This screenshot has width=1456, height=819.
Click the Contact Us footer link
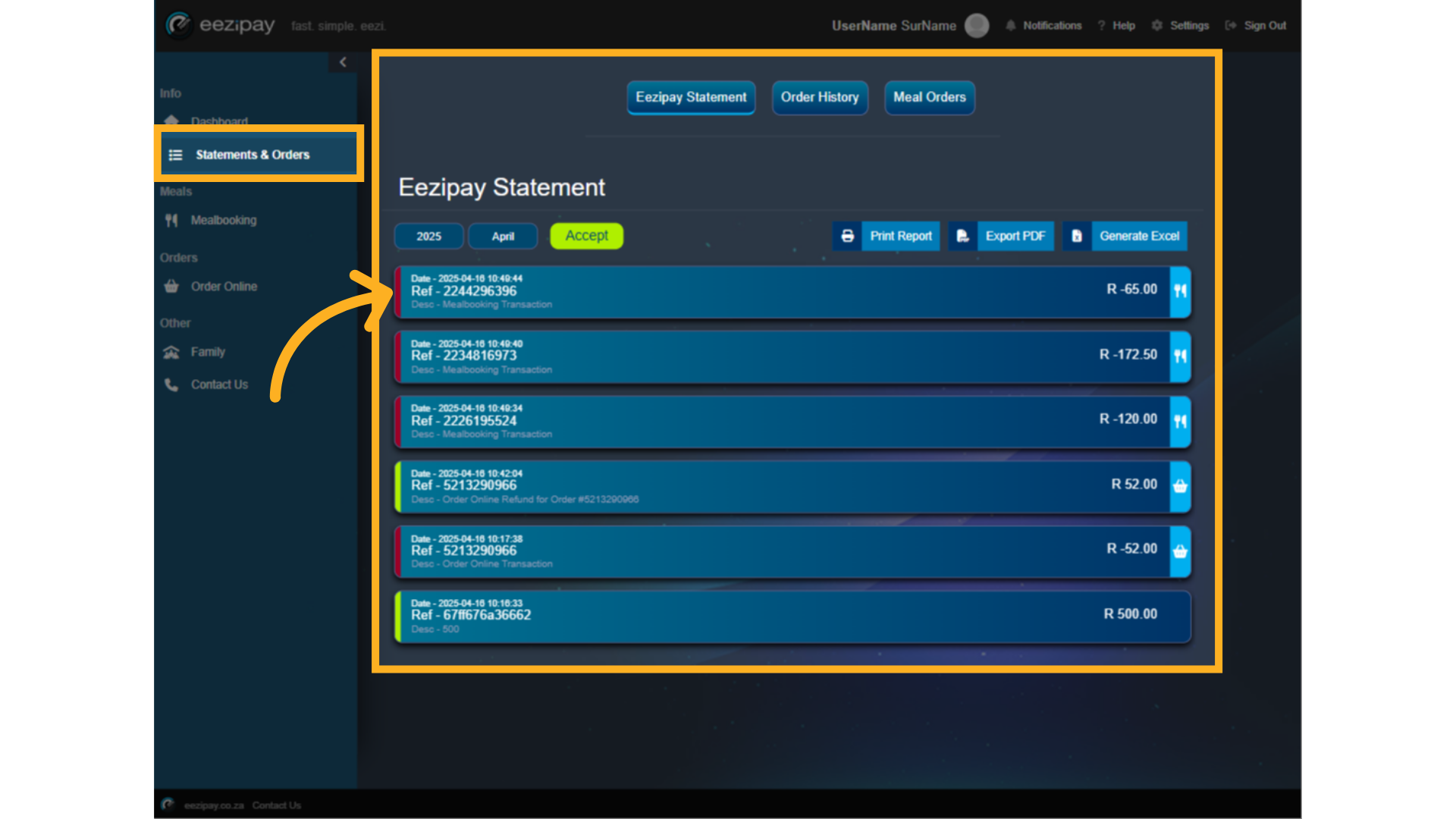pos(276,805)
